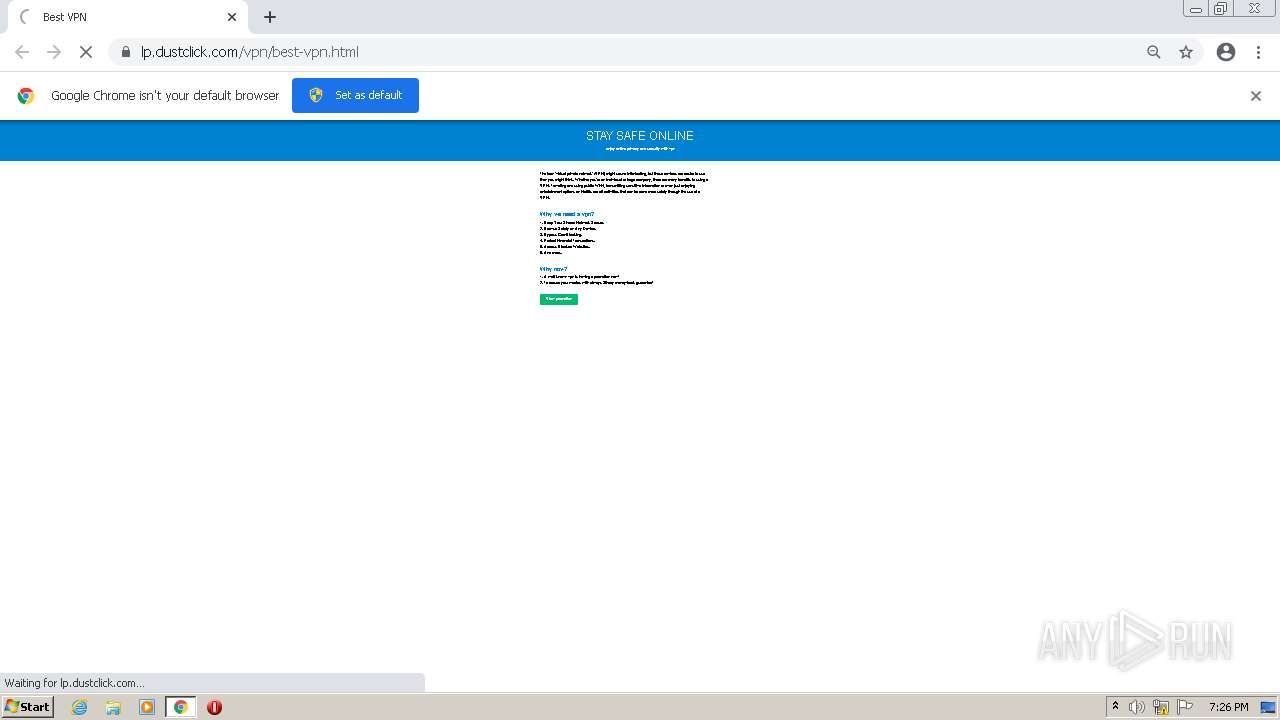Bookmark this page with the star
1280x720 pixels.
point(1186,52)
